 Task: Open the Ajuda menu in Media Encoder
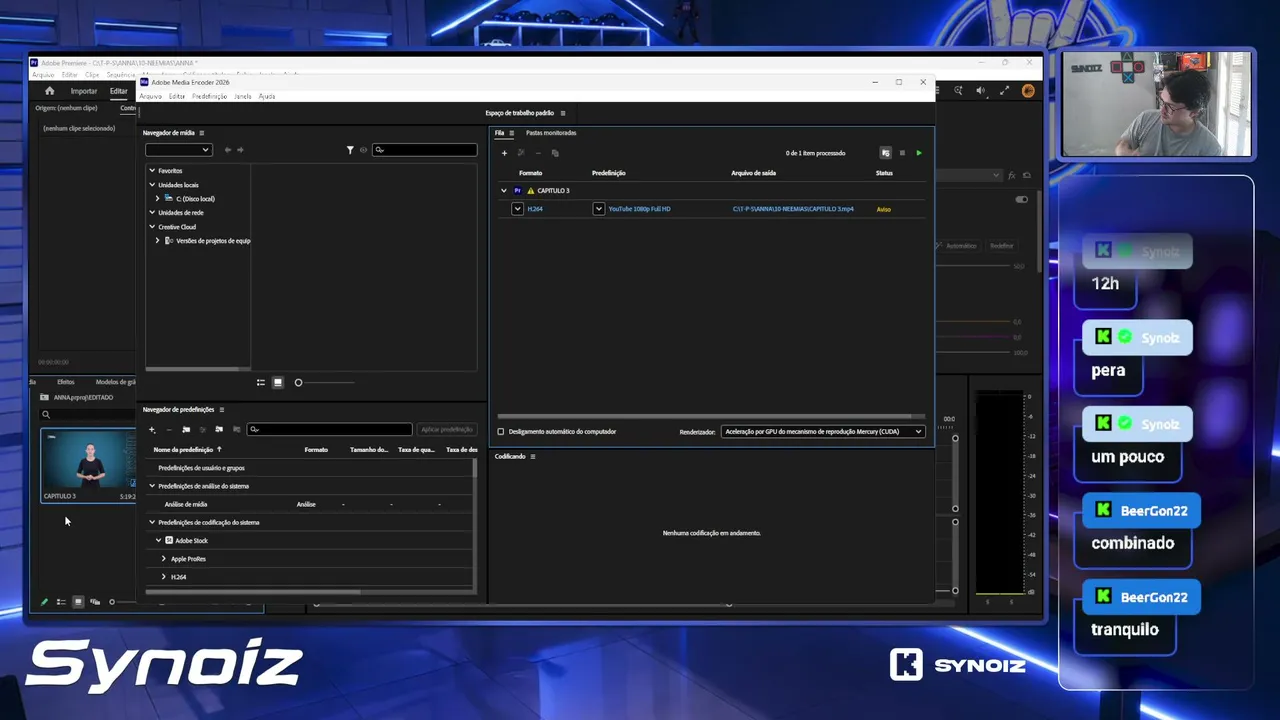coord(267,96)
